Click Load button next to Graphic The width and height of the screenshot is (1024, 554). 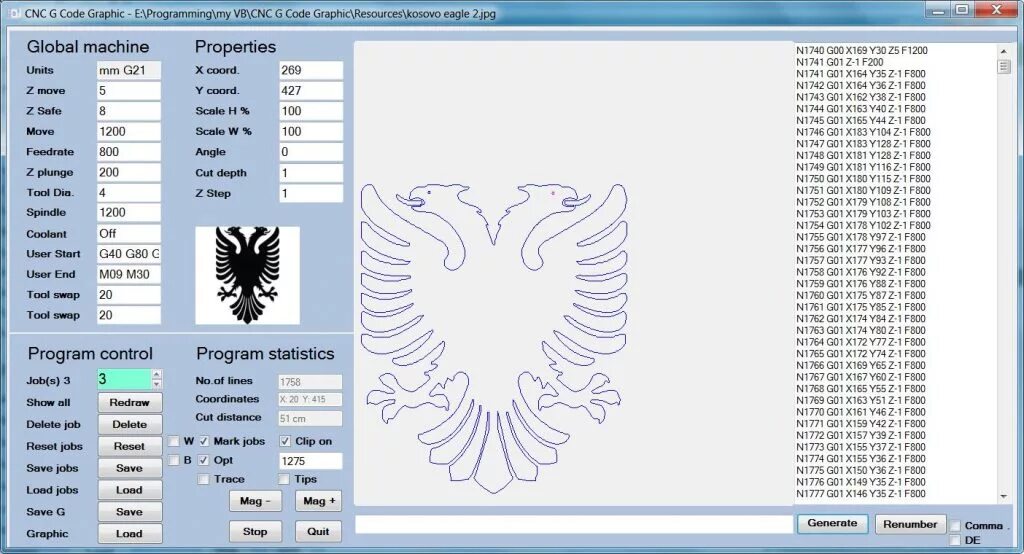(129, 534)
